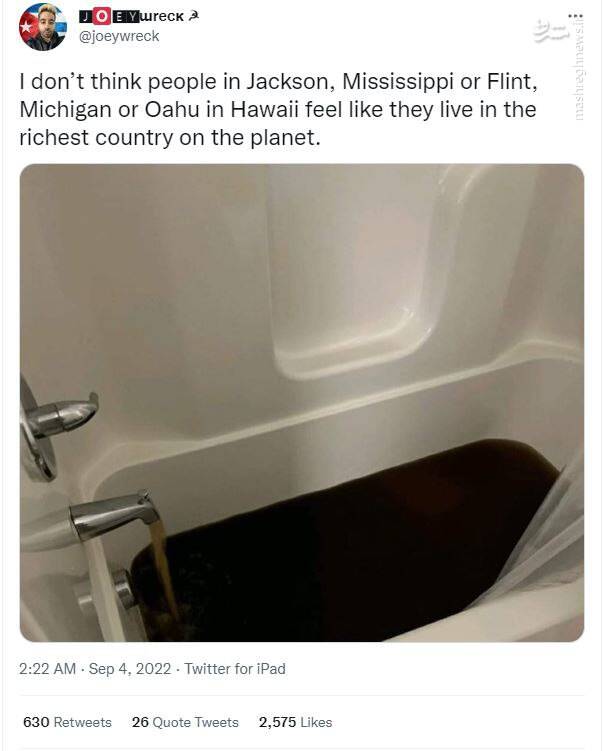Click the E letter box in display name
Screen dimensions: 603x751
[x=118, y=17]
